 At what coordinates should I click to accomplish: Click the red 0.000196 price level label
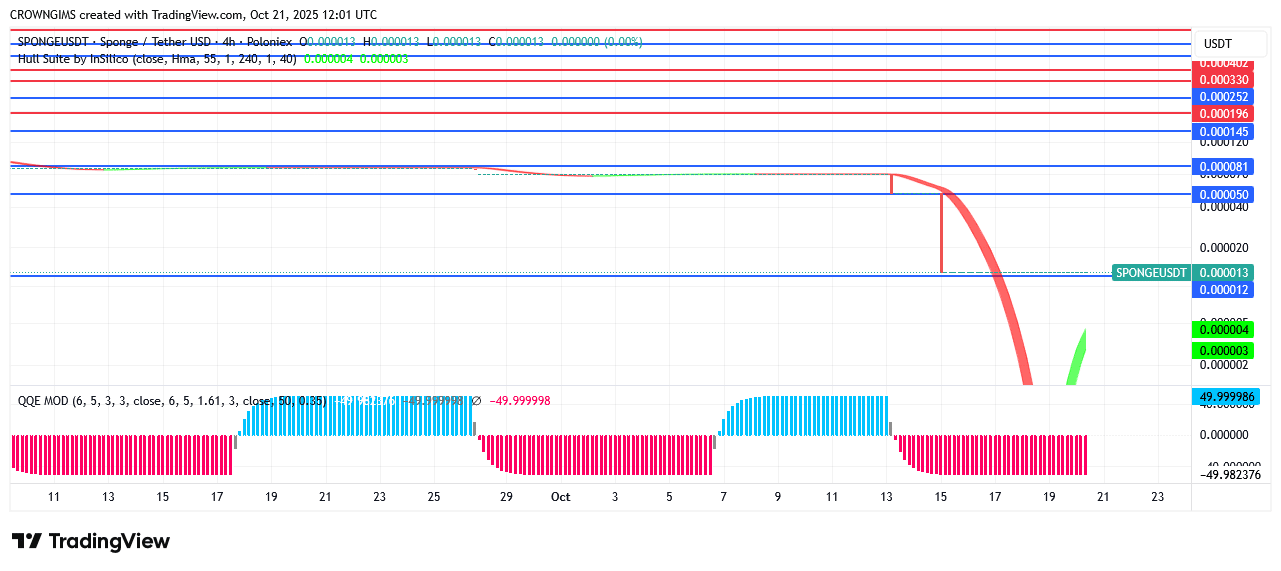[x=1223, y=114]
